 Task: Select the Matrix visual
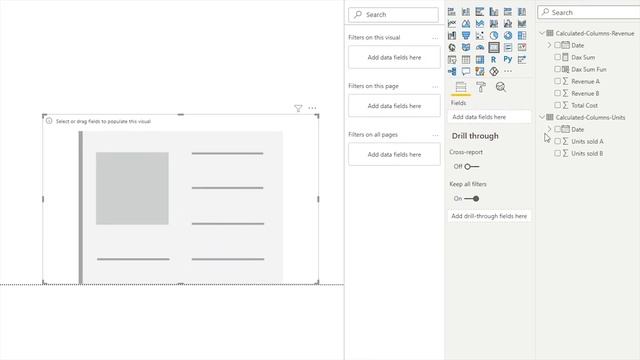[x=480, y=60]
